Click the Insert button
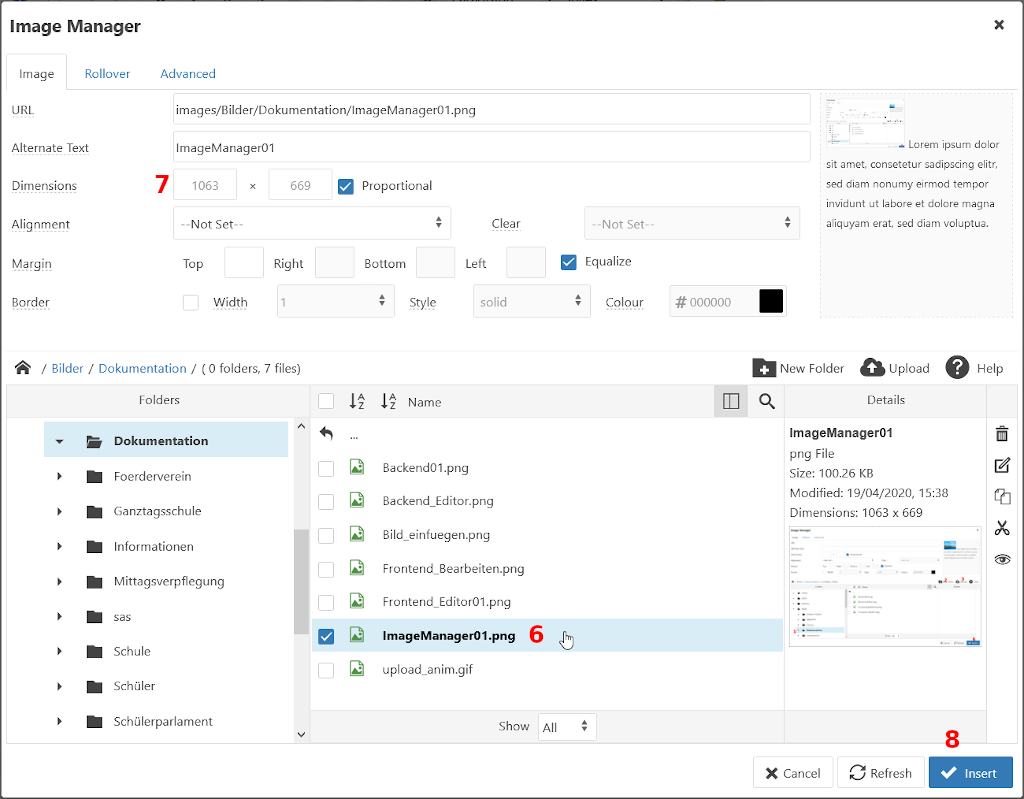This screenshot has height=799, width=1024. tap(970, 773)
